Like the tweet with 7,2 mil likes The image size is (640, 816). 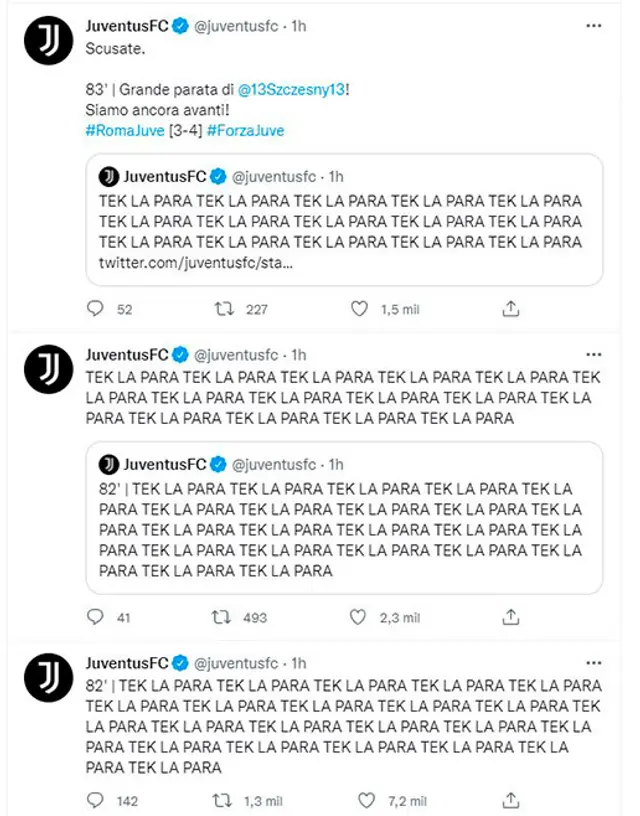pyautogui.click(x=368, y=800)
